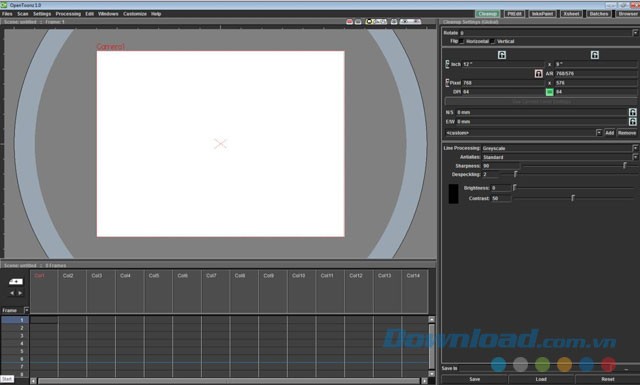The image size is (640, 385).
Task: Open the Line Processing dropdown
Action: click(635, 148)
